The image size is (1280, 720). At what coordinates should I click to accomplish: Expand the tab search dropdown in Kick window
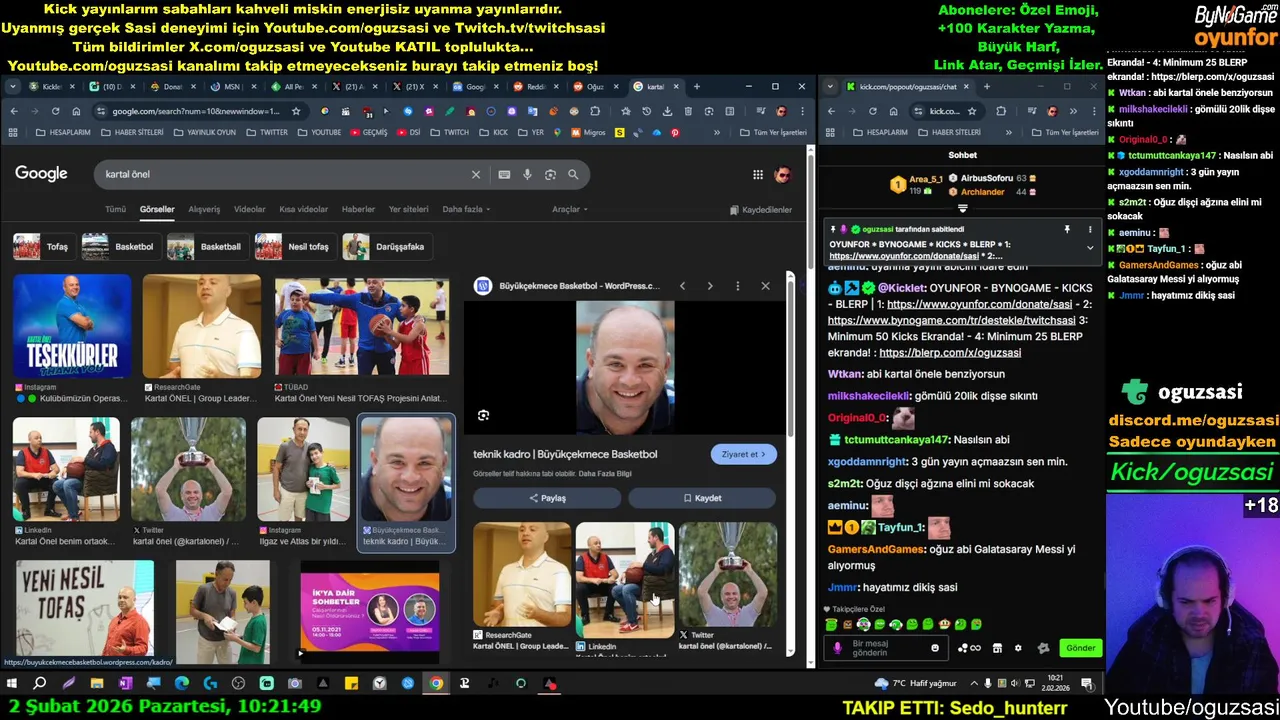[x=830, y=87]
